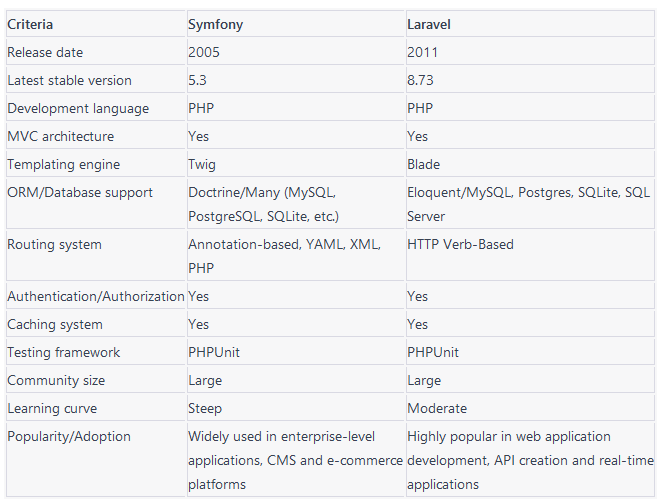Click the Steep learning curve cell
Viewport: 661px width, 504px height.
click(x=296, y=408)
